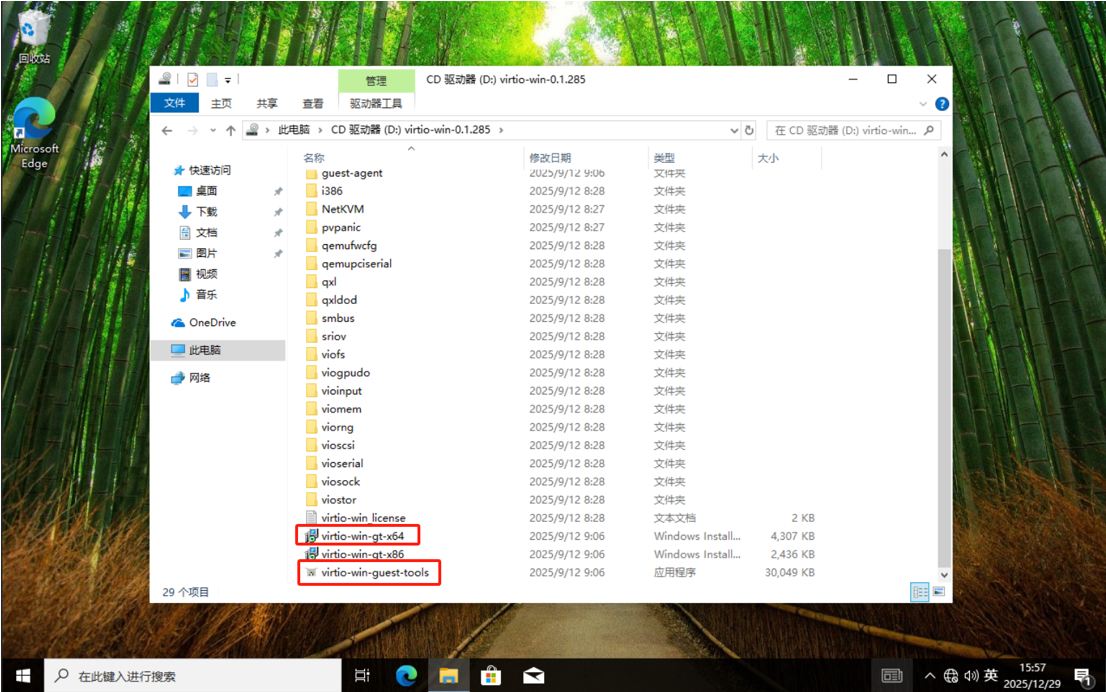
Task: Switch to the 查看 ribbon tab
Action: (313, 103)
